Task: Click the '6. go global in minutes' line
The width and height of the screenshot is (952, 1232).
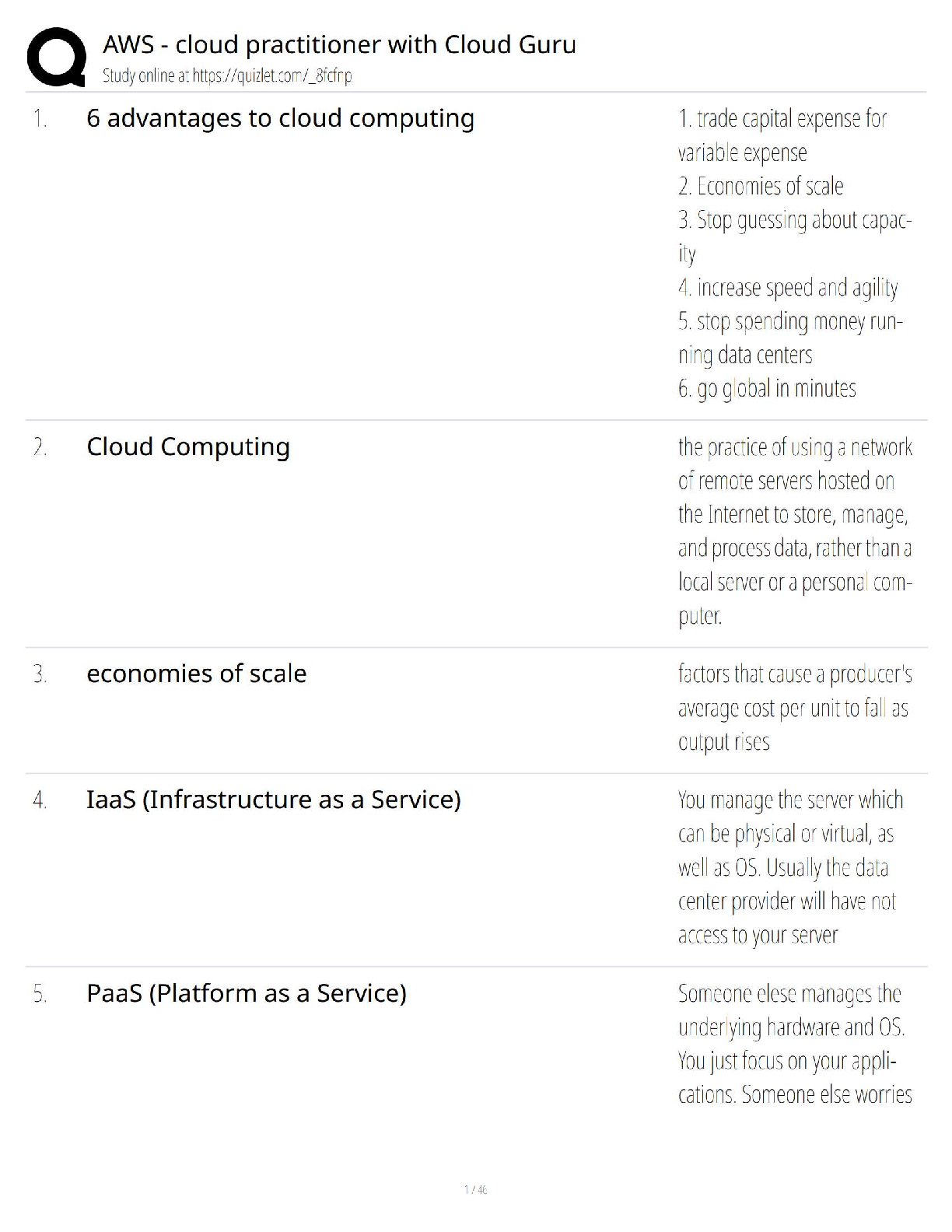Action: 766,388
